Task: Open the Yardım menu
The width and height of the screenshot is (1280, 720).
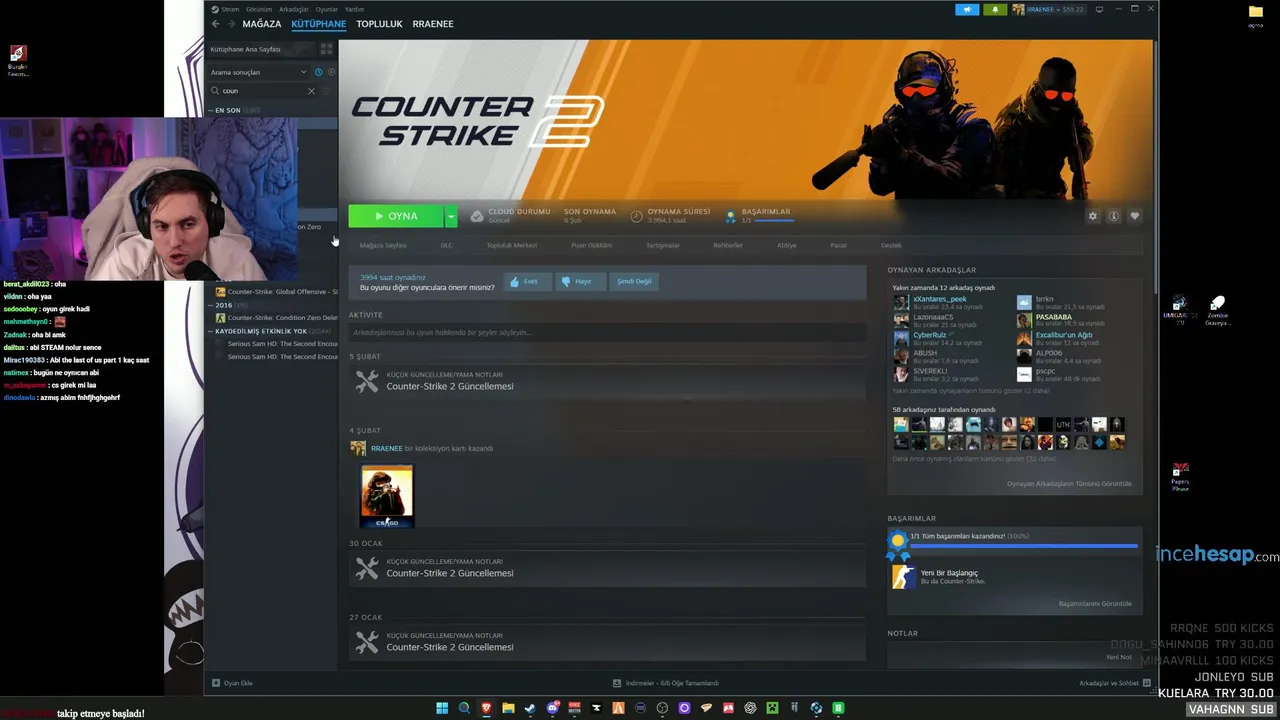Action: 355,9
